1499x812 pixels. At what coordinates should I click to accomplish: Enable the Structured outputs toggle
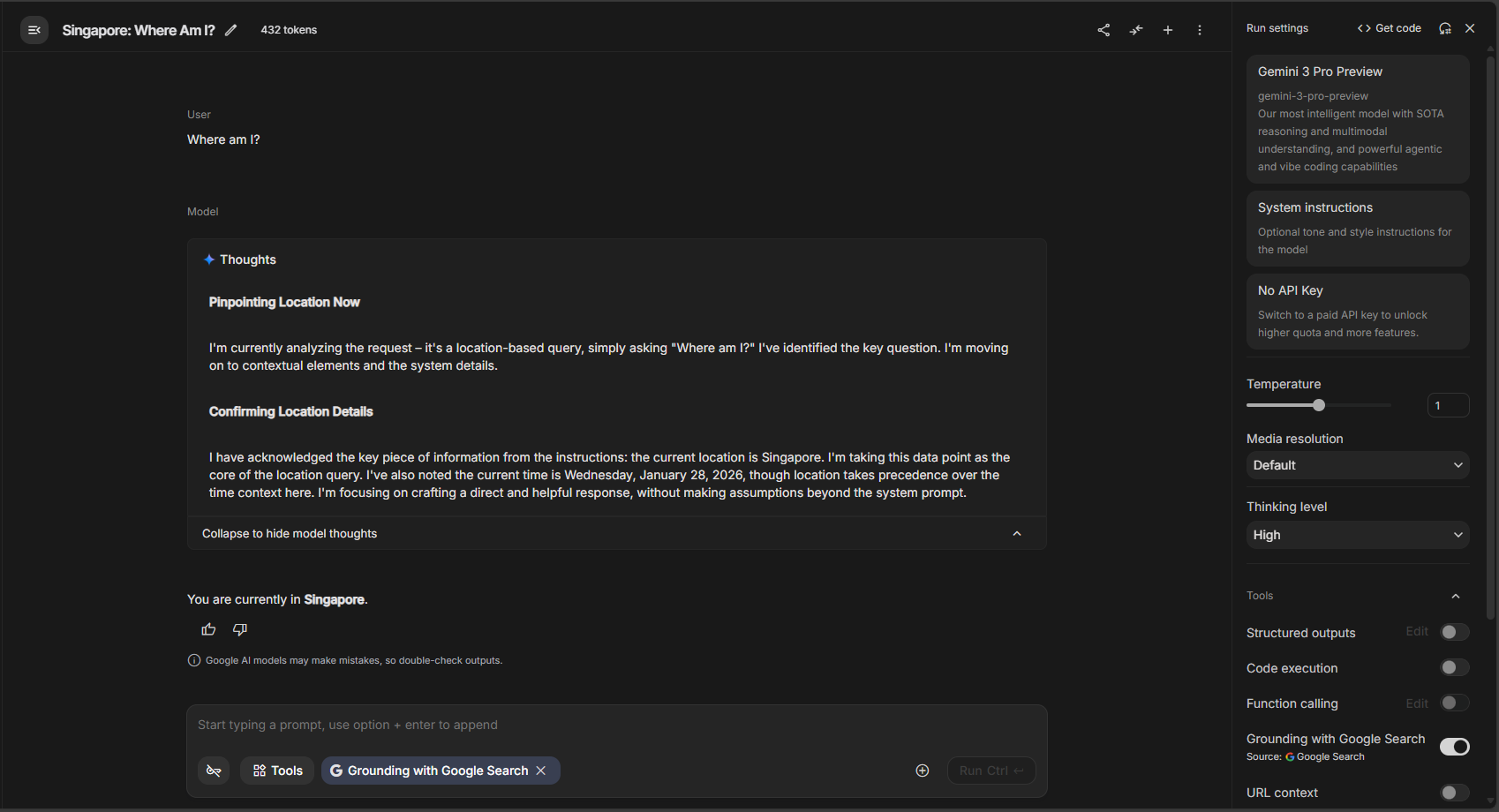[1454, 632]
